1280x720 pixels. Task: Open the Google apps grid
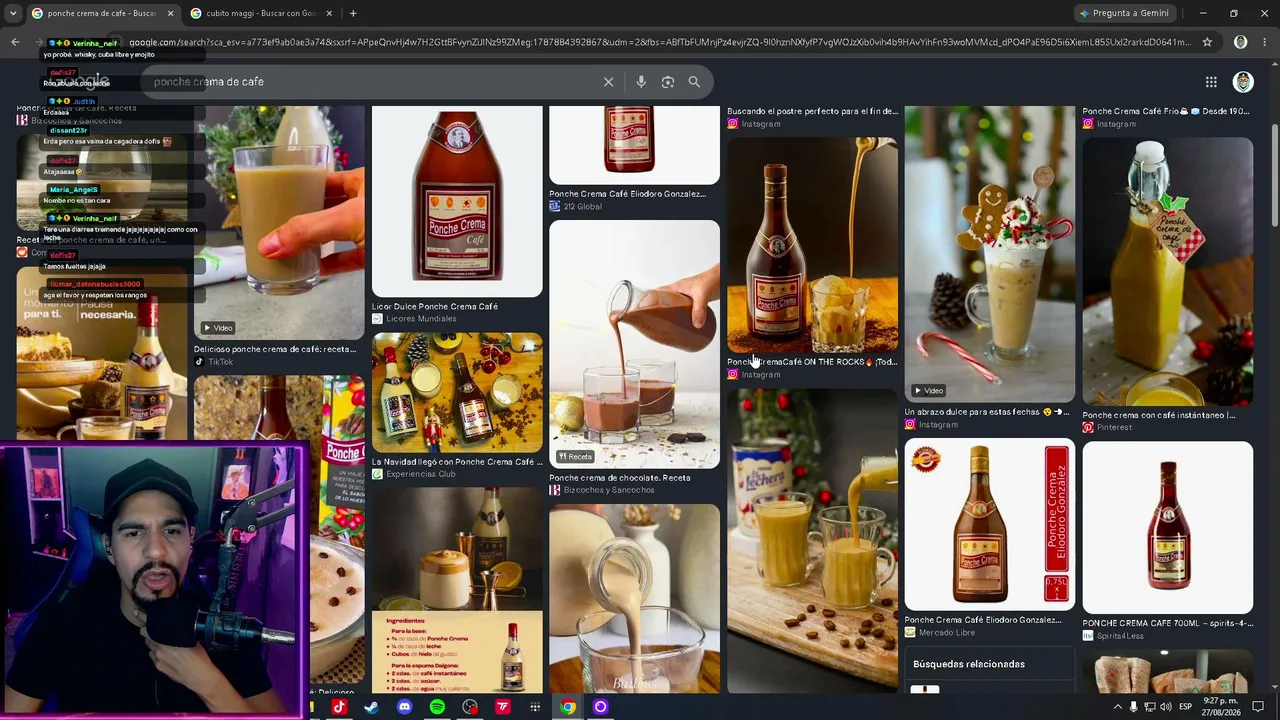click(x=1211, y=82)
